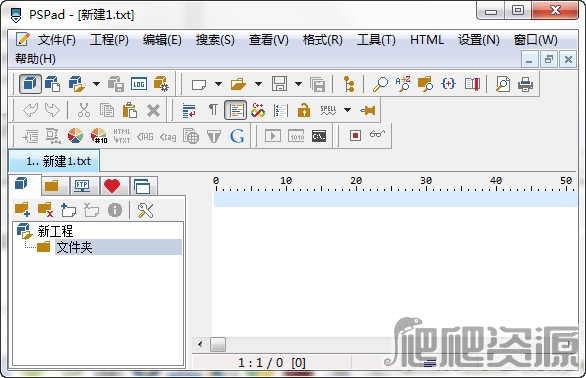Click the cut scissors icon

click(84, 110)
